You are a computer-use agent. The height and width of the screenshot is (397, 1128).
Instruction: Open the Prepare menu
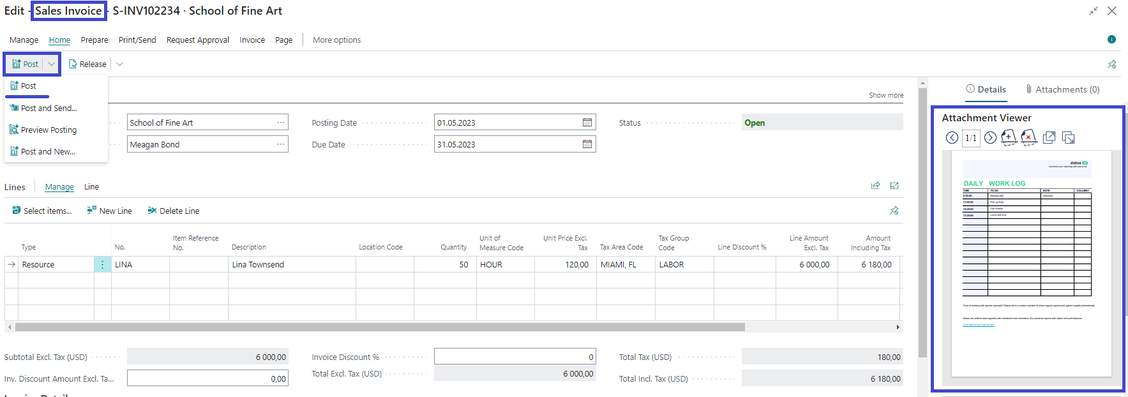[94, 40]
